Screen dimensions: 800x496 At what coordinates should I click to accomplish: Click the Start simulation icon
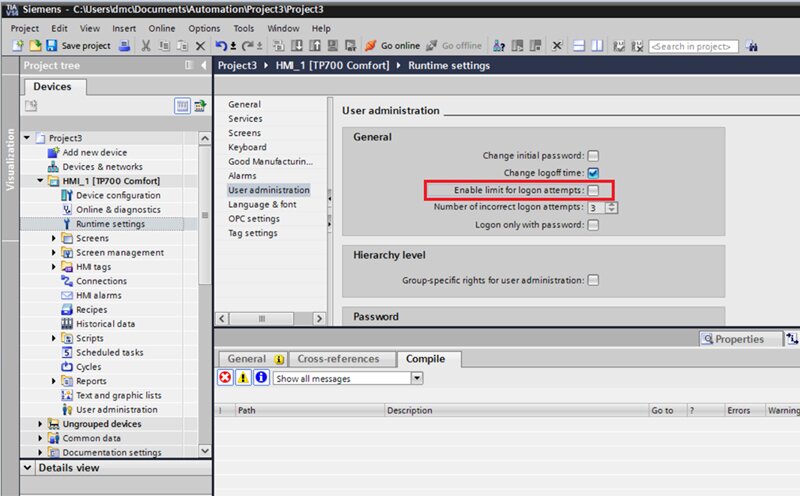(x=333, y=46)
